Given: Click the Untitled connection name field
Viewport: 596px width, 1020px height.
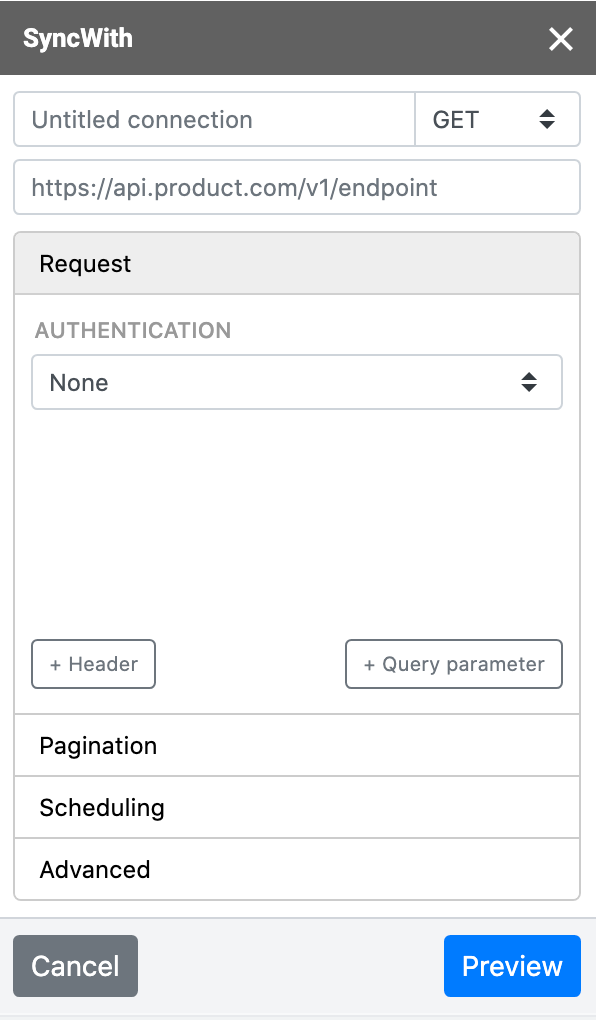Looking at the screenshot, I should pos(213,119).
